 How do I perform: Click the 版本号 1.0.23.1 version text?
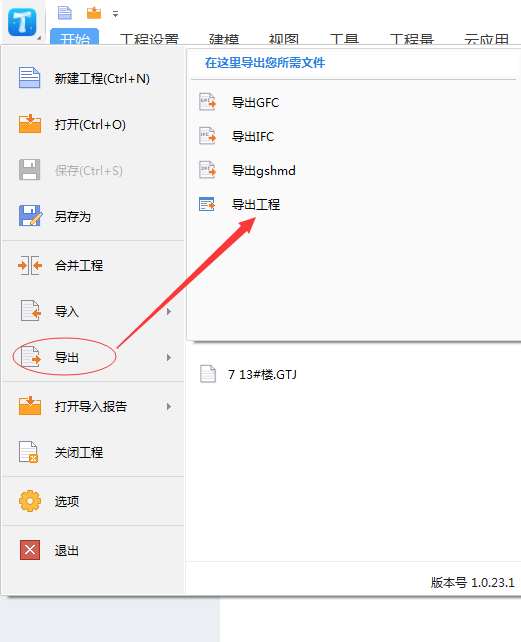tap(472, 582)
